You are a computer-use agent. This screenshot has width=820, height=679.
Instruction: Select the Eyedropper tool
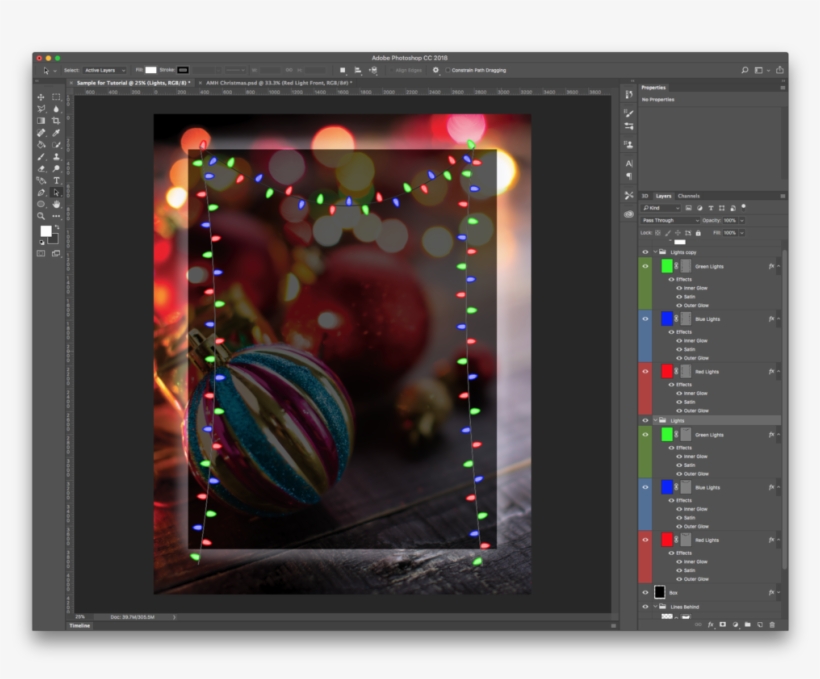pyautogui.click(x=58, y=132)
